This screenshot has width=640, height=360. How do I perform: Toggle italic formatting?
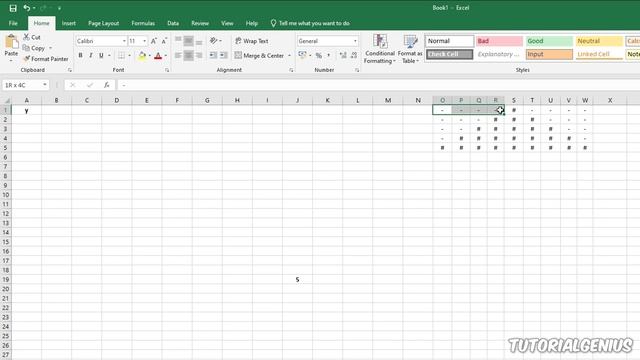tap(91, 55)
